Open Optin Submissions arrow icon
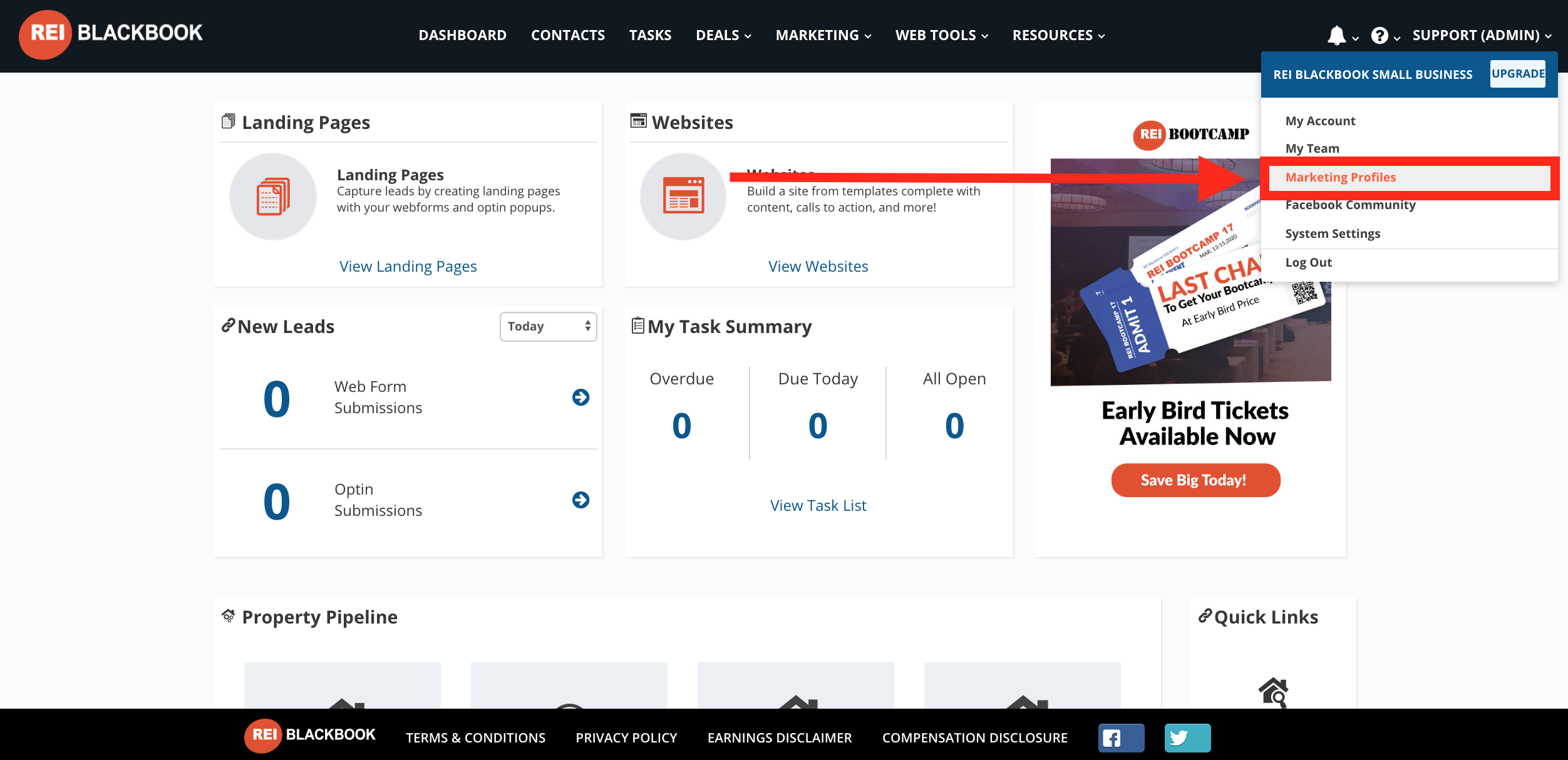Image resolution: width=1568 pixels, height=760 pixels. tap(580, 500)
